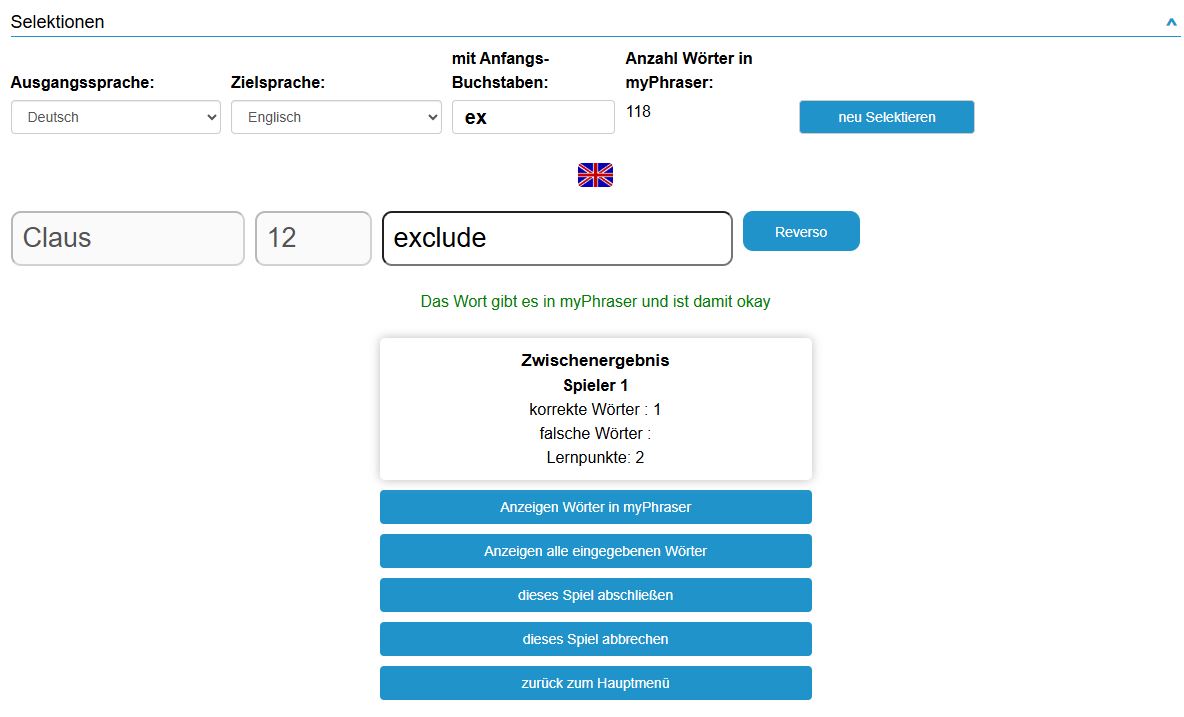Click the player name field 'Claus'
1184x717 pixels.
click(x=128, y=238)
